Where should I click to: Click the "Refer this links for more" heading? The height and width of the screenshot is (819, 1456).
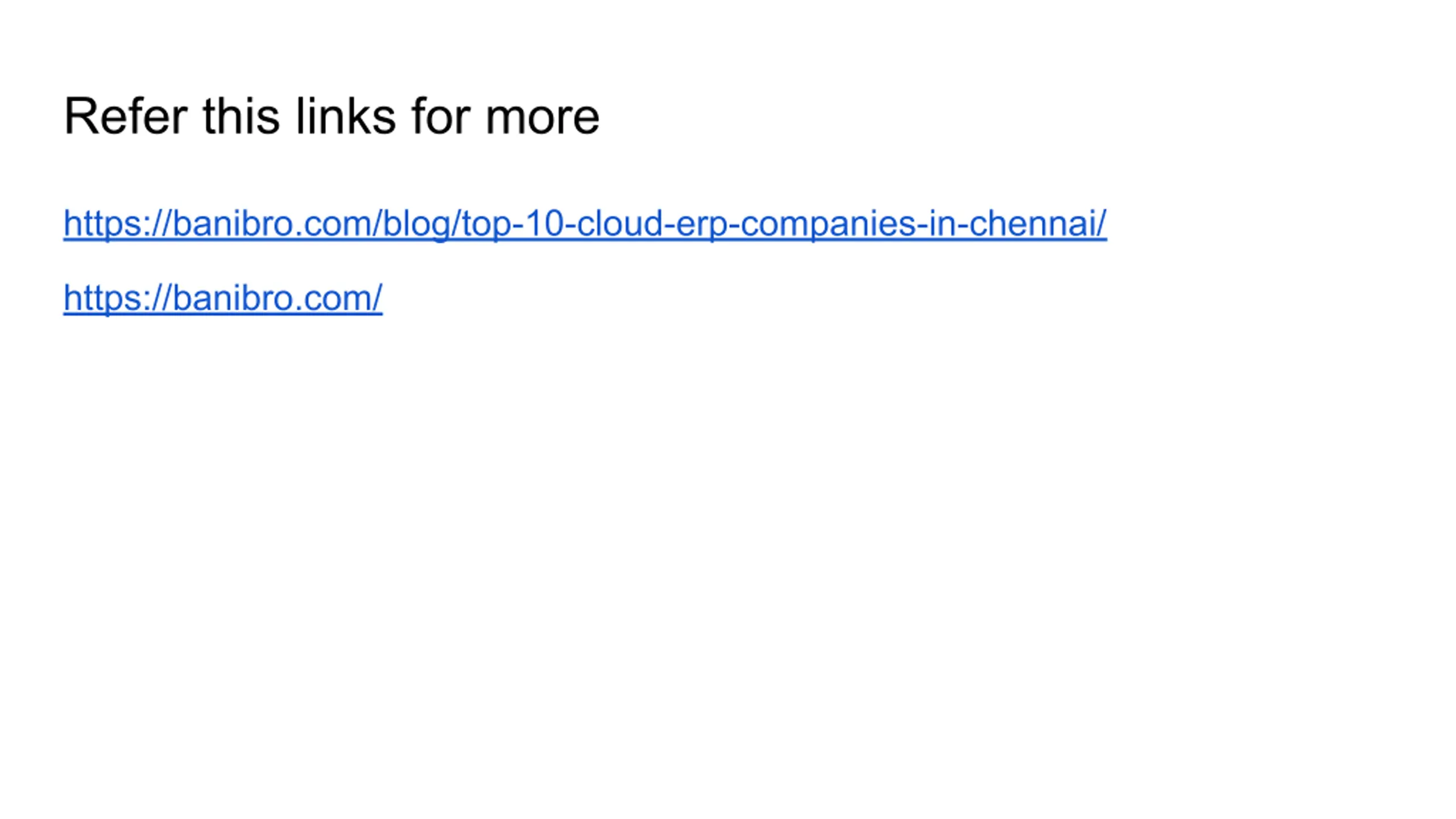(332, 116)
